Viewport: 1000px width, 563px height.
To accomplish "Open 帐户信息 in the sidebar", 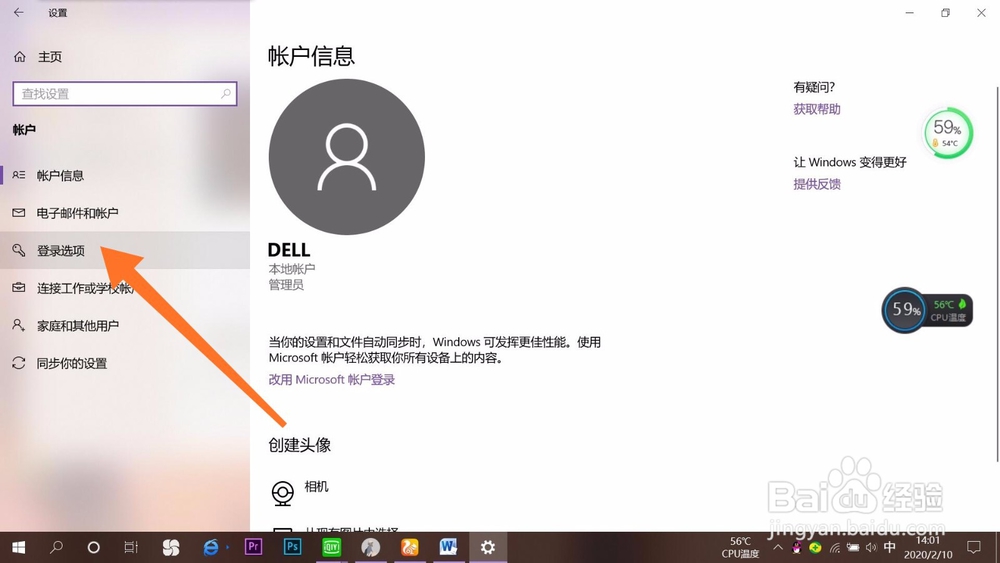I will tap(125, 175).
